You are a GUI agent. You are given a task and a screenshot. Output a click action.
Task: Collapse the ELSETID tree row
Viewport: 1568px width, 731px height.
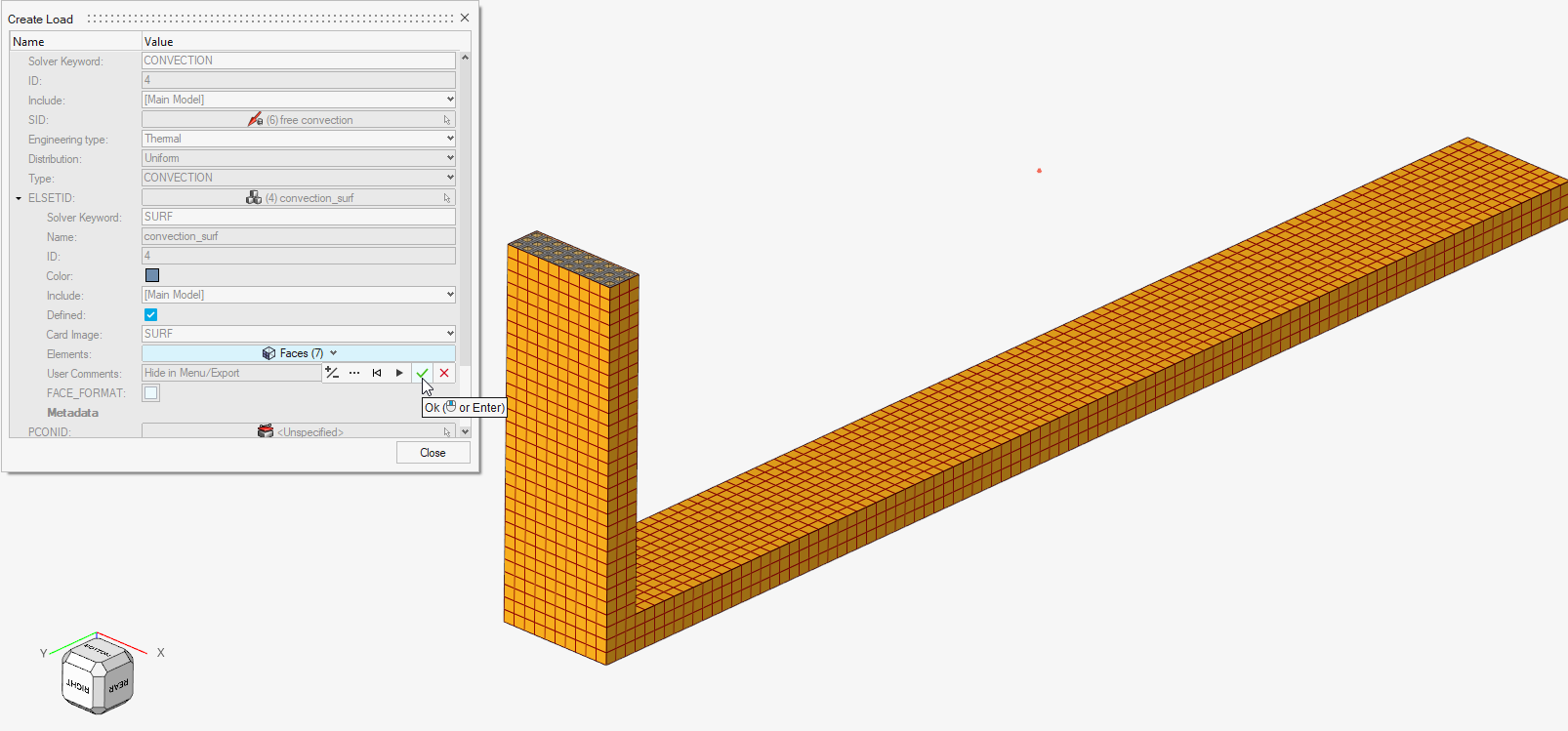coord(19,198)
